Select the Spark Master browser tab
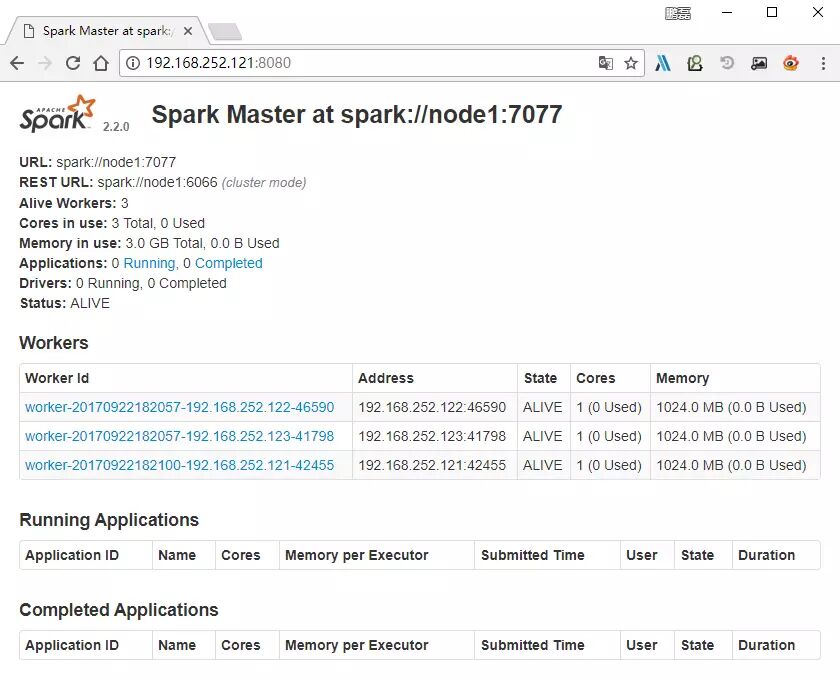840x679 pixels. pyautogui.click(x=107, y=31)
